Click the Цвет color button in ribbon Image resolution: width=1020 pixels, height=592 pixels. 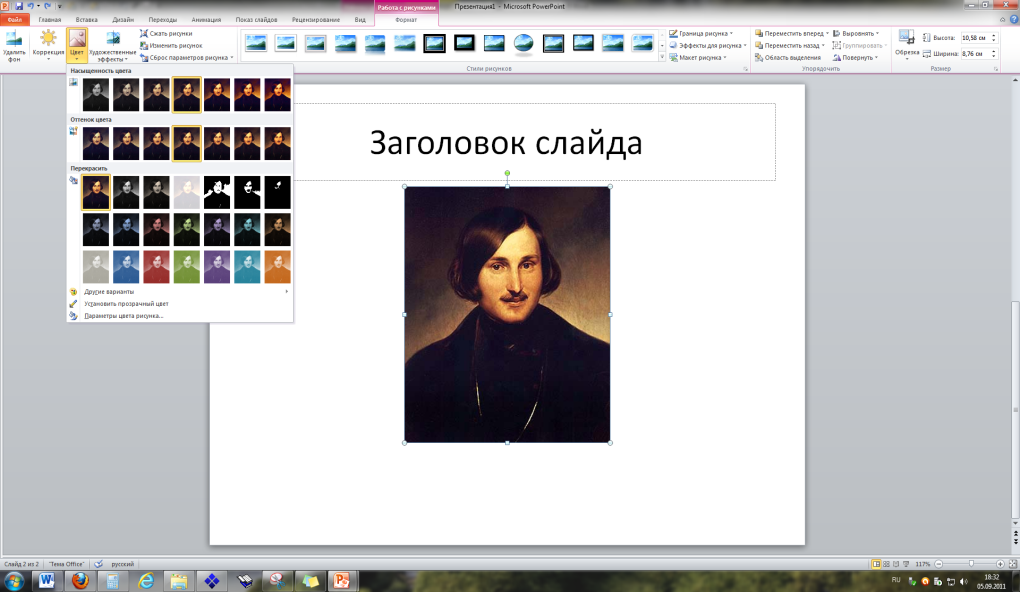click(77, 46)
